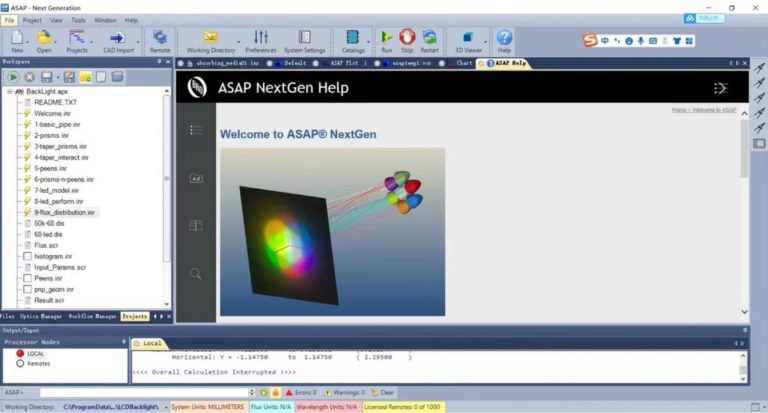Switch to the Workflow Manager tab
Viewport: 768px width, 413px height.
pyautogui.click(x=92, y=316)
